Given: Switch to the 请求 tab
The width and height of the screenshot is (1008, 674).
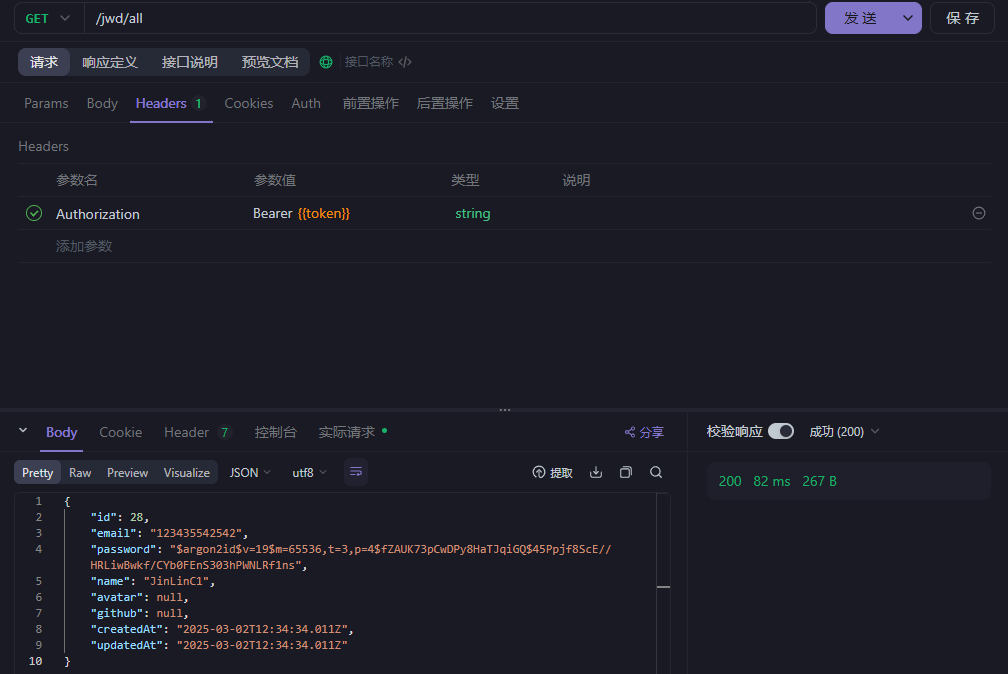Looking at the screenshot, I should point(44,62).
